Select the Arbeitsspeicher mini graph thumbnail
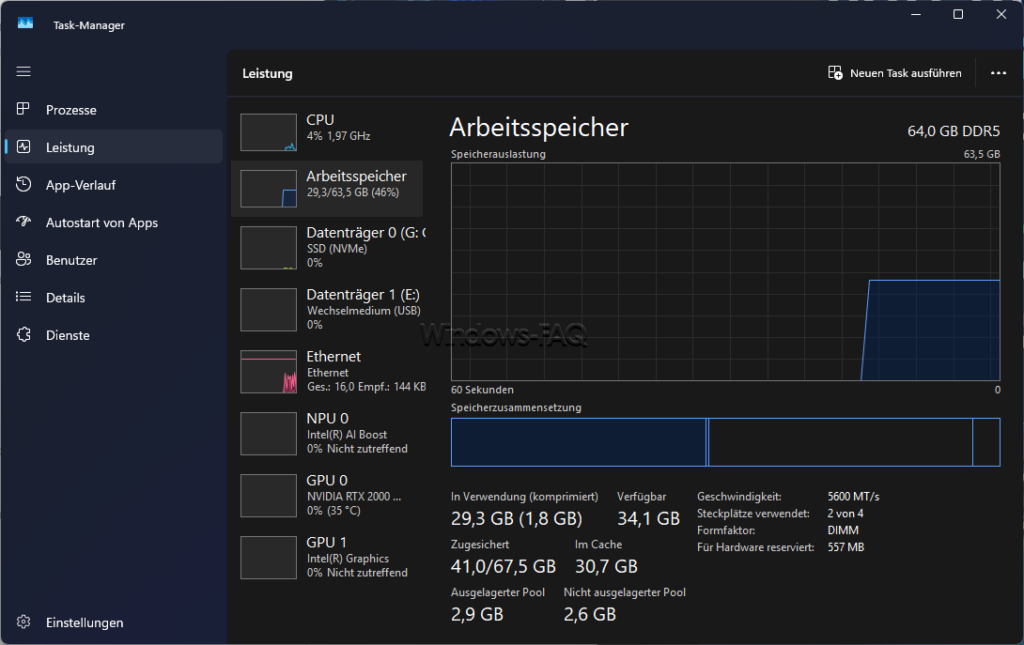1024x645 pixels. coord(268,189)
